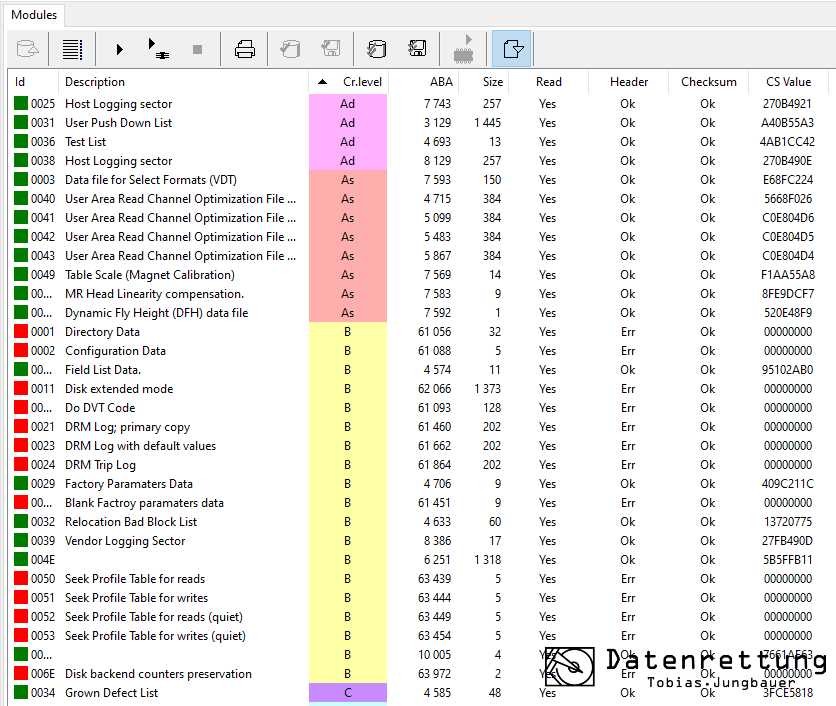Sort by the Header column header
This screenshot has height=706, width=836.
[629, 82]
